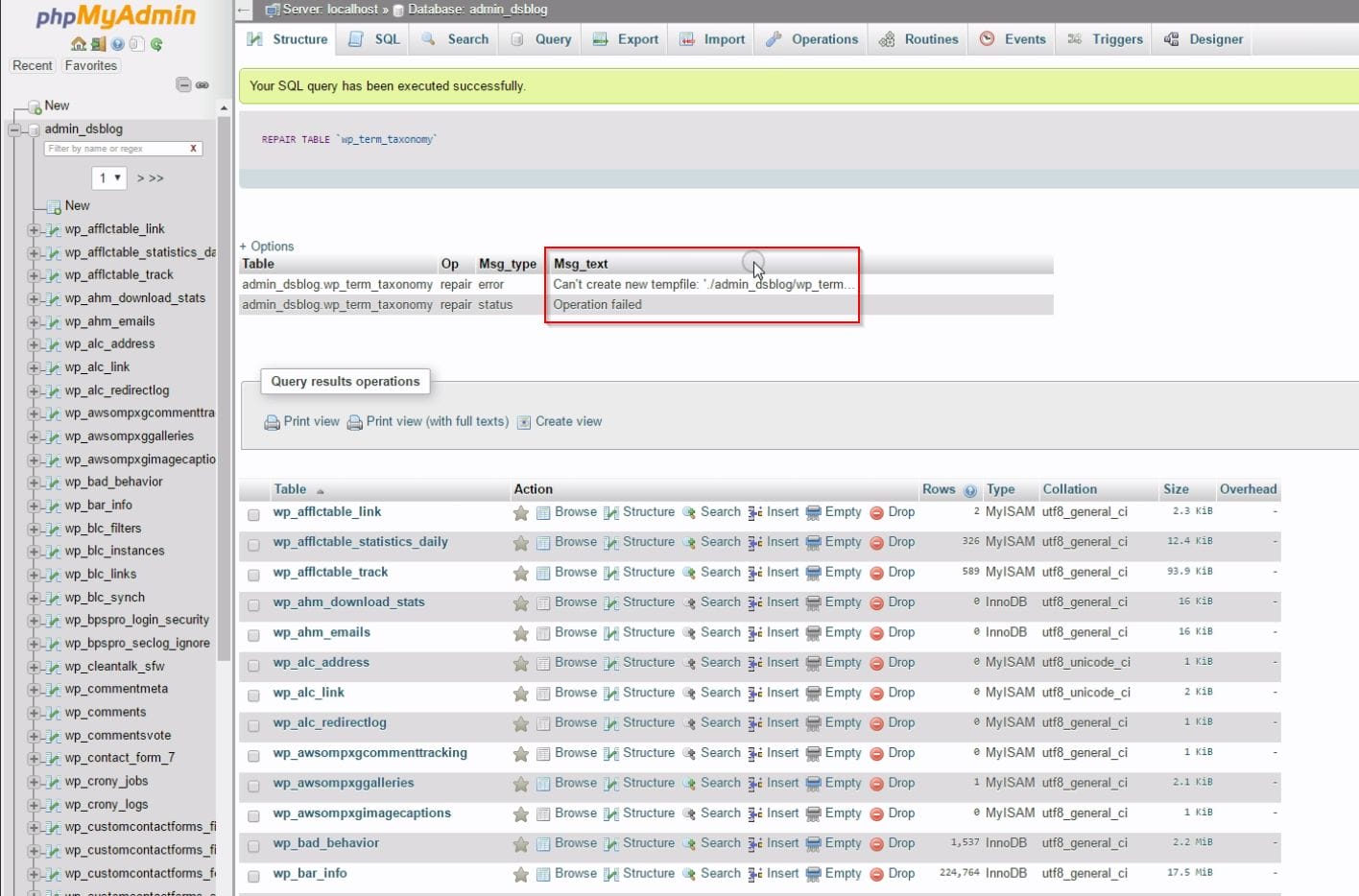1359x896 pixels.
Task: Click the Insert icon in wp_alc_redirectlog row
Action: (755, 723)
